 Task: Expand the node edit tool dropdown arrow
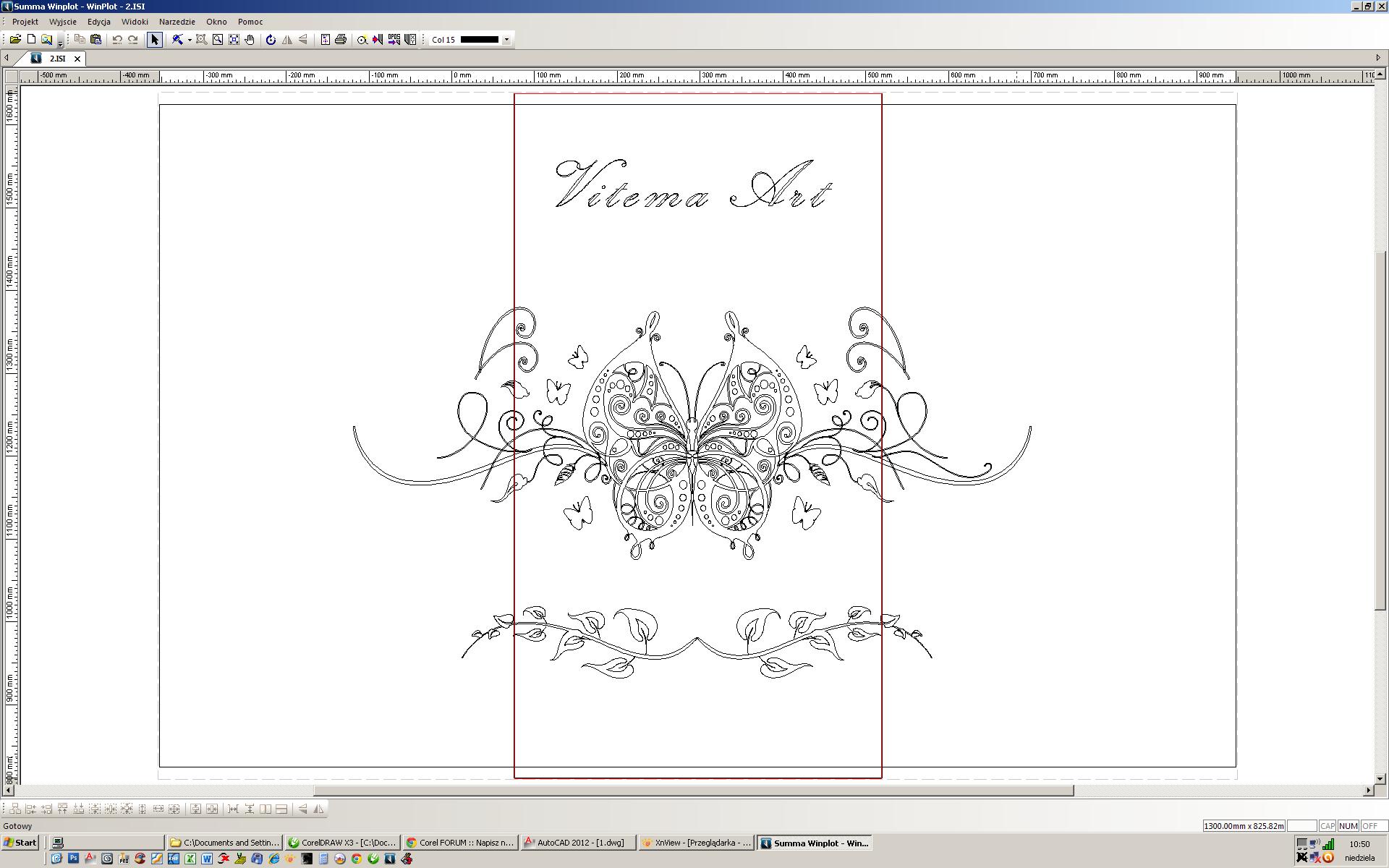(190, 40)
